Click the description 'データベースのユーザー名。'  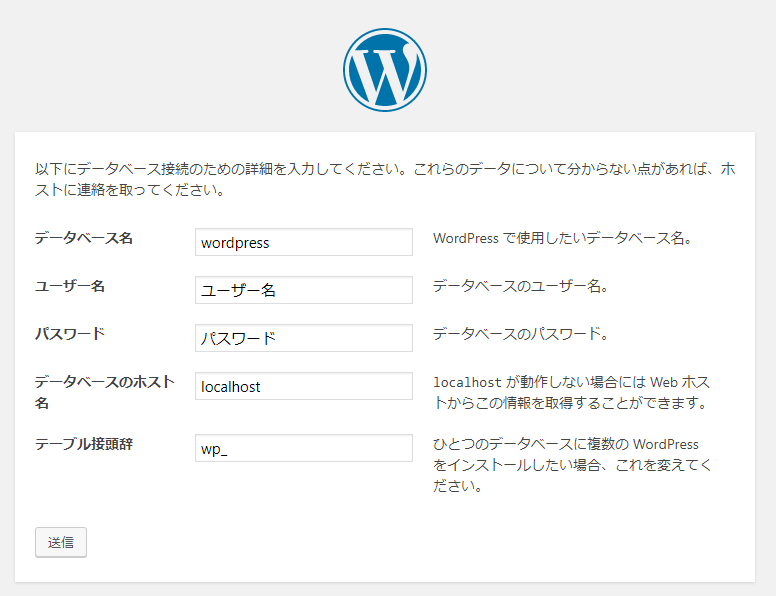tap(521, 286)
